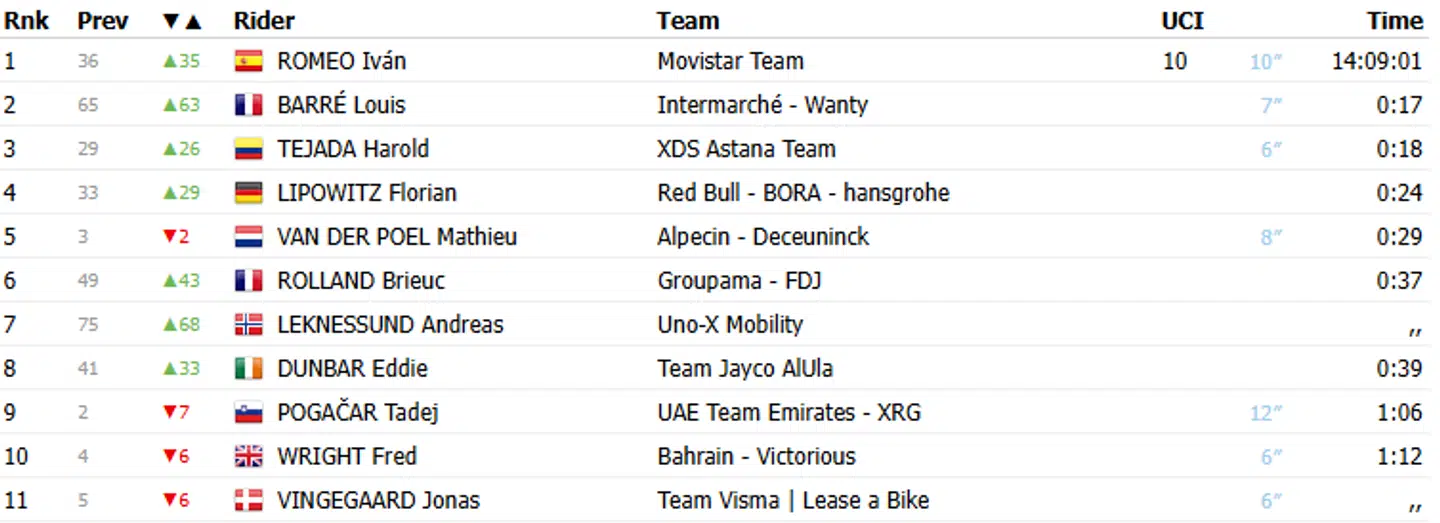
Task: Open rider page for BARRÉ Louis
Action: [x=341, y=105]
